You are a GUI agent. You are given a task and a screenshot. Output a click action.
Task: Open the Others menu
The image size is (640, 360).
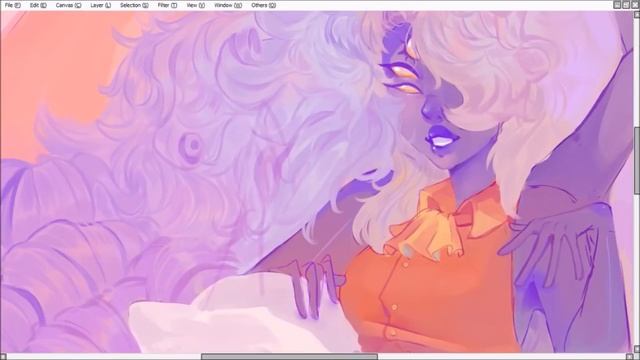point(263,5)
